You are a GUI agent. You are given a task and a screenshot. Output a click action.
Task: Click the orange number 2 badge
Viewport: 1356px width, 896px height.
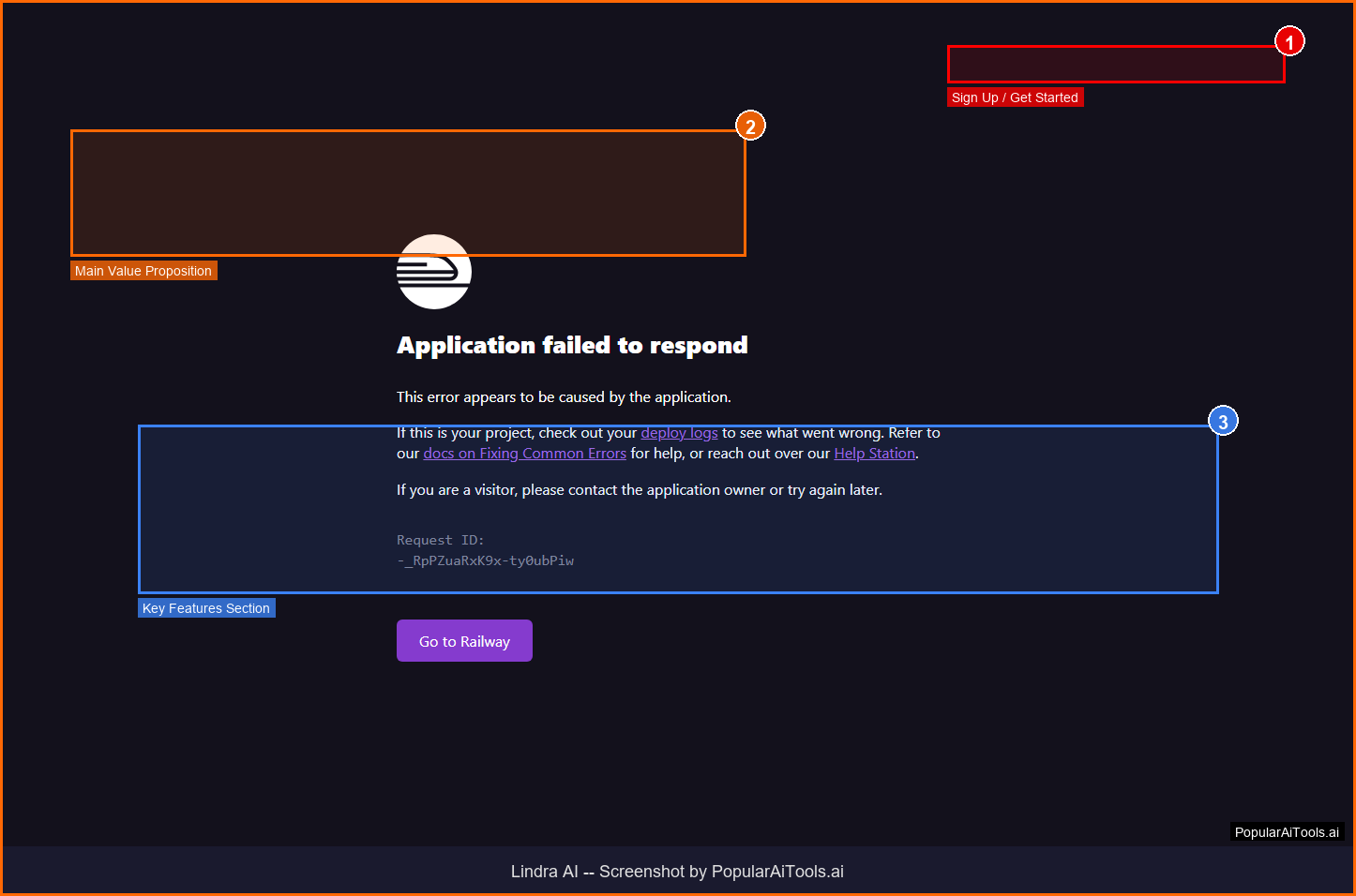point(750,127)
